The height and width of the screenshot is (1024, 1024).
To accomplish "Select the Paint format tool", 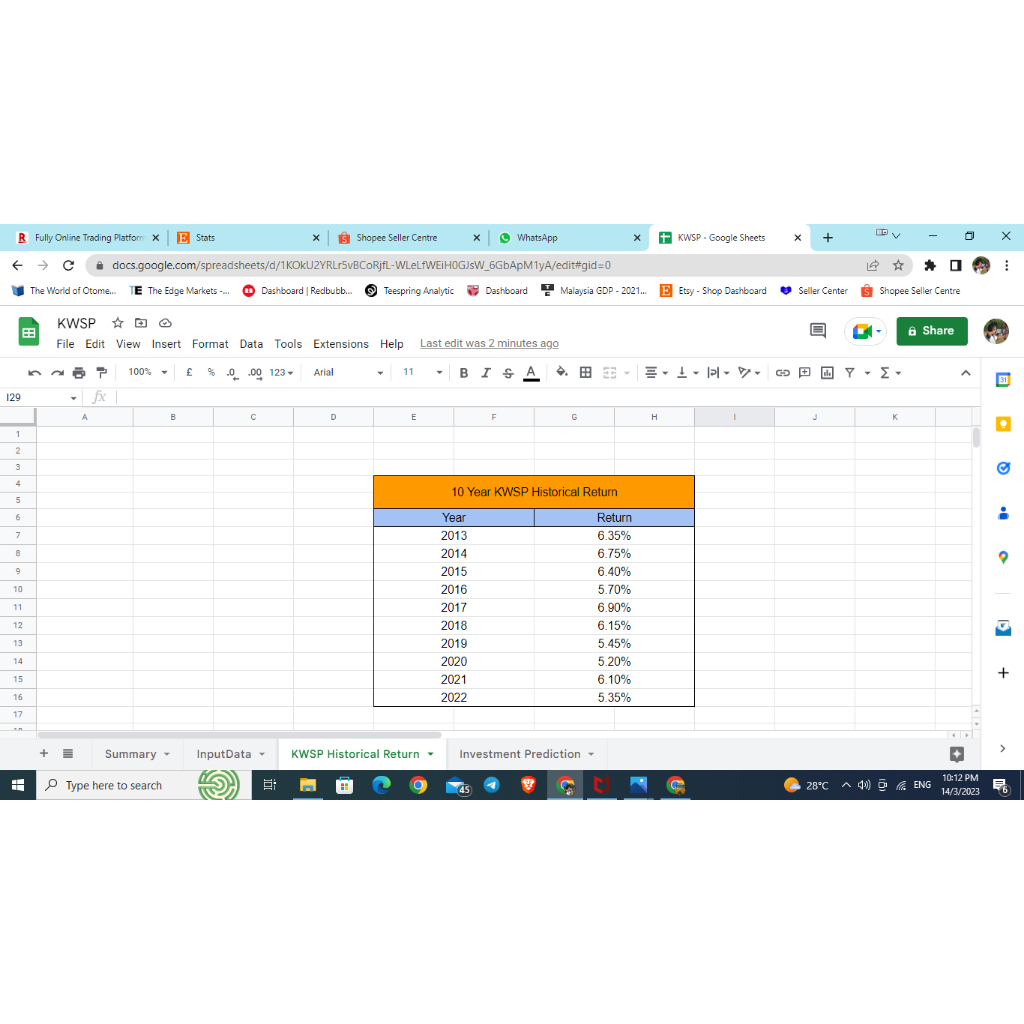I will (100, 373).
